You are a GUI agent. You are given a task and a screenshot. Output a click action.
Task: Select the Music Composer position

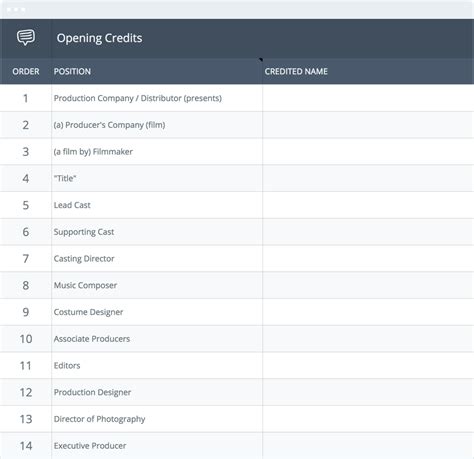pos(85,285)
